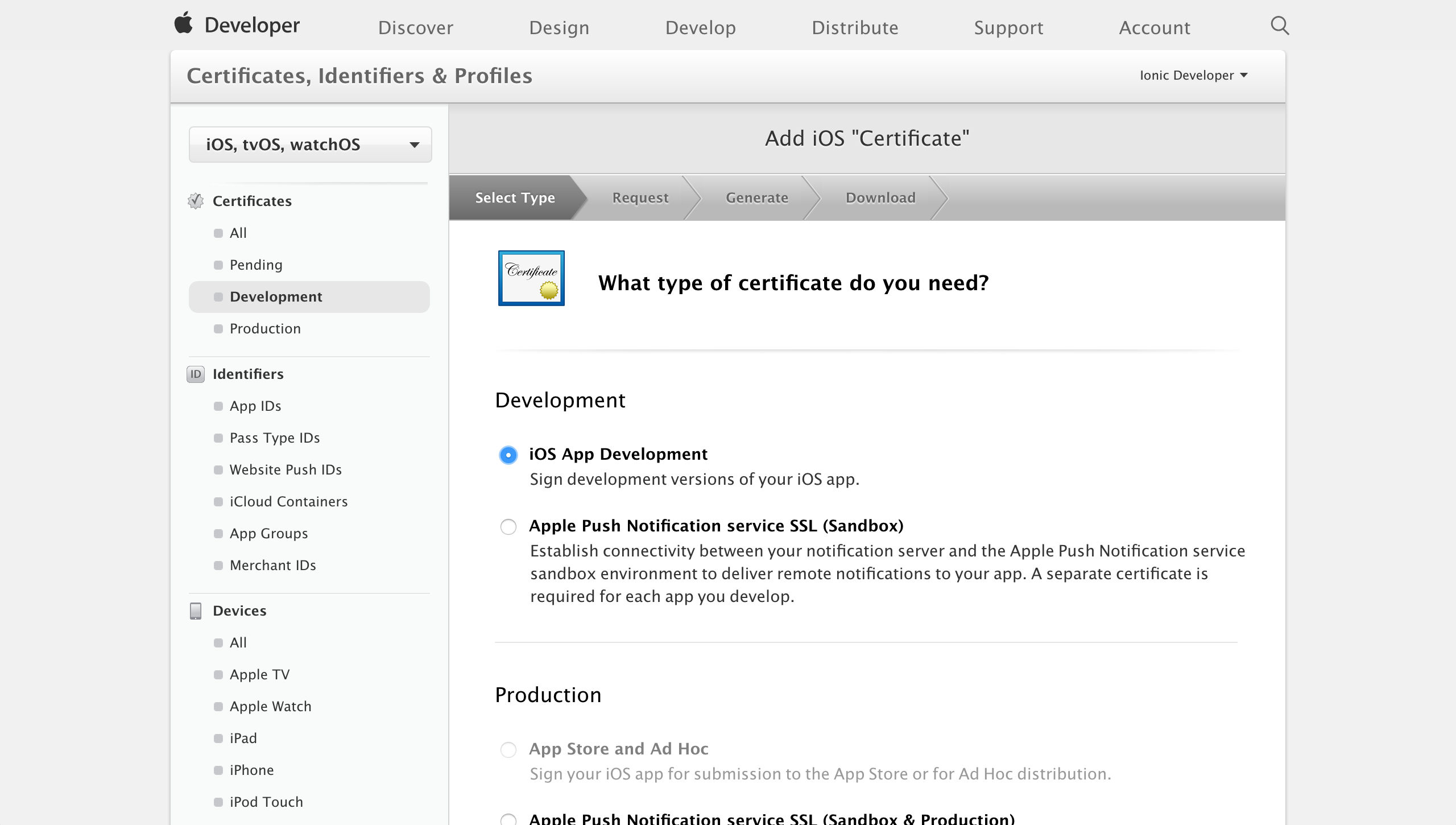Click the Devices section heading
Viewport: 1456px width, 825px height.
coord(239,610)
